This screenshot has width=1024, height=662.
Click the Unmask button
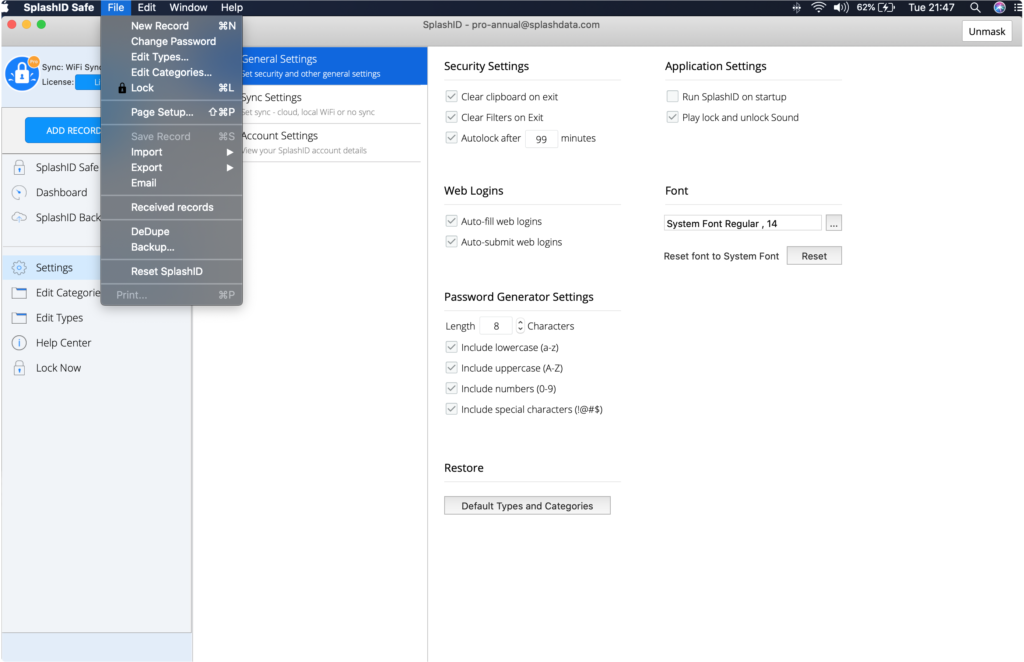click(985, 32)
